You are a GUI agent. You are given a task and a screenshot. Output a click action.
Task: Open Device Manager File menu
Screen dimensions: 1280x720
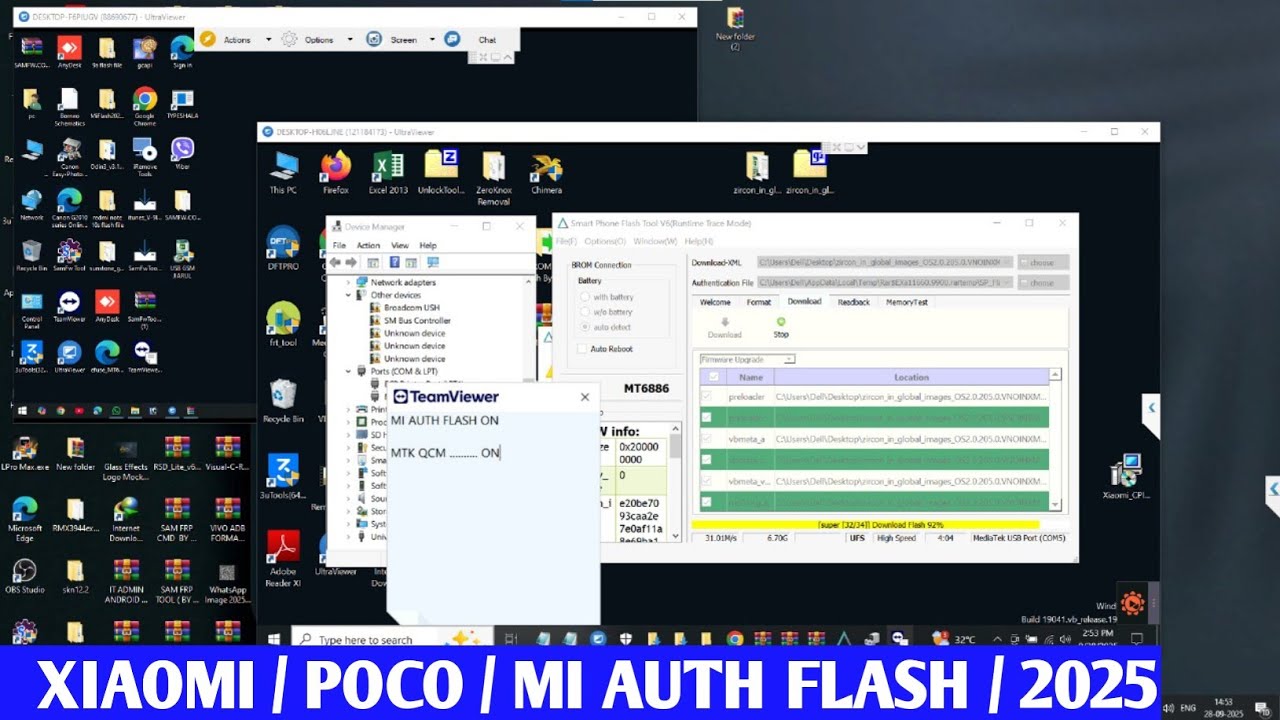point(339,245)
